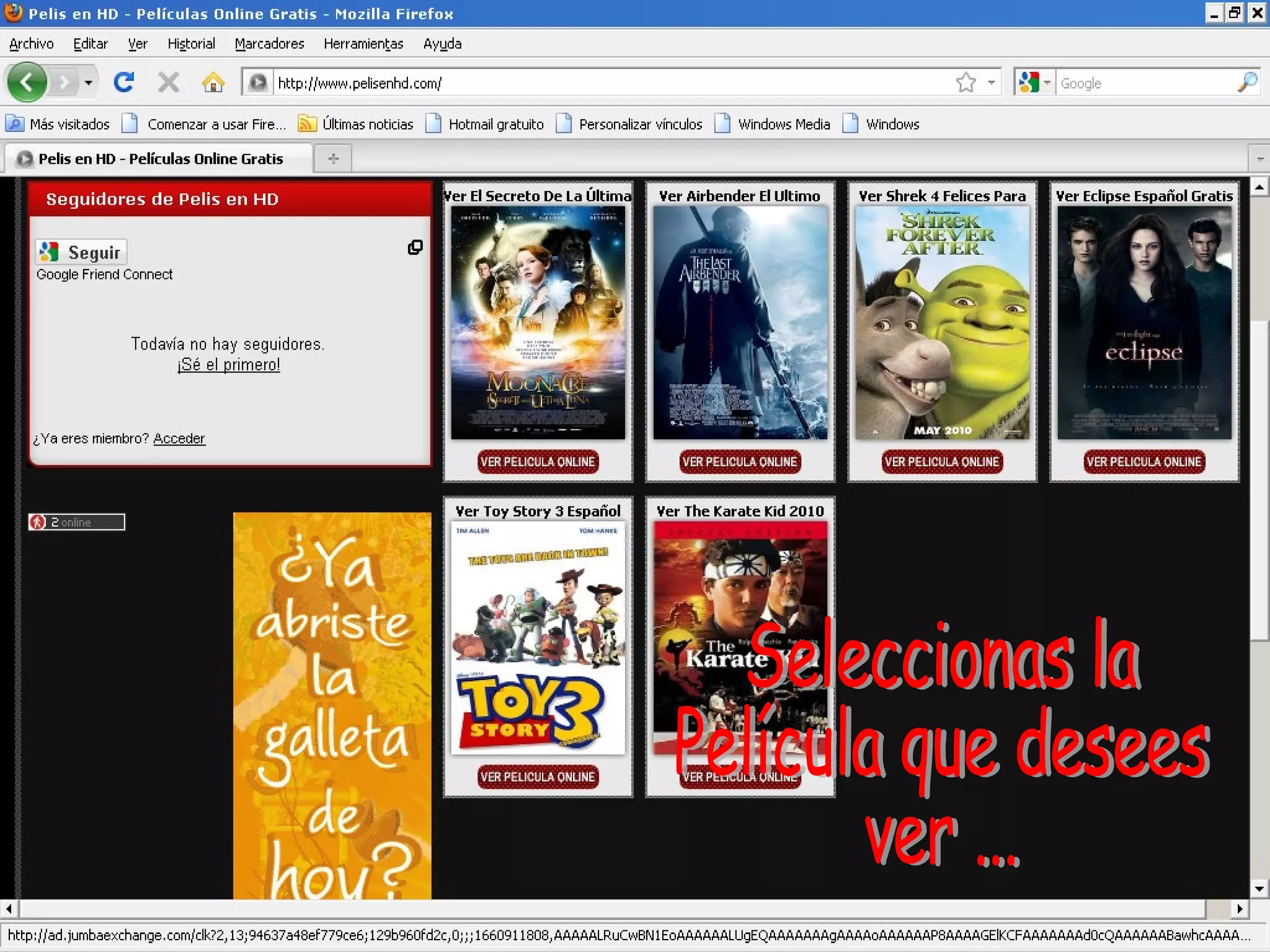Restore down the Firefox window

[x=1235, y=13]
